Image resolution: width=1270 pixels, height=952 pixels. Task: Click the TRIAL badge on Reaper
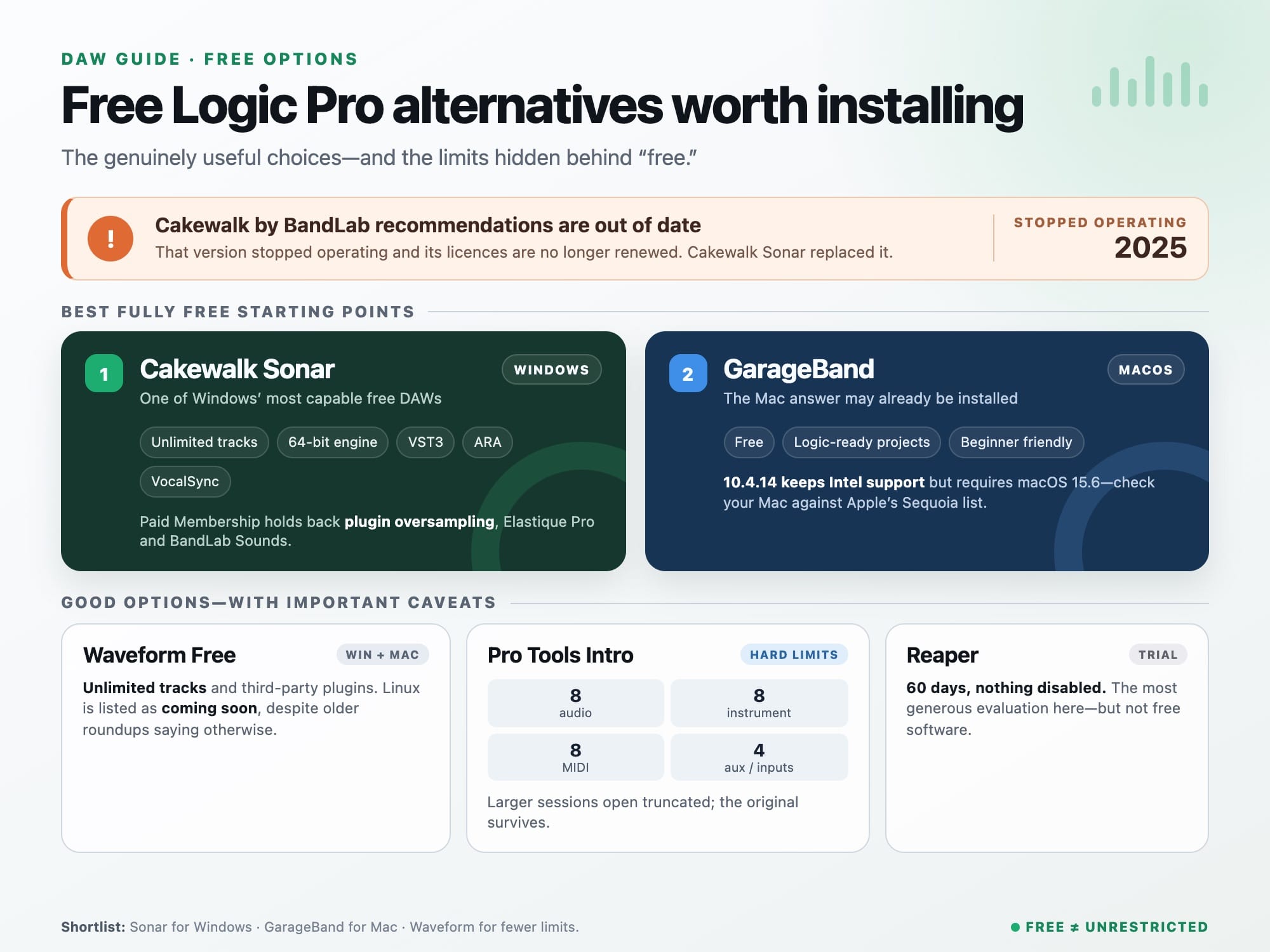pos(1158,654)
